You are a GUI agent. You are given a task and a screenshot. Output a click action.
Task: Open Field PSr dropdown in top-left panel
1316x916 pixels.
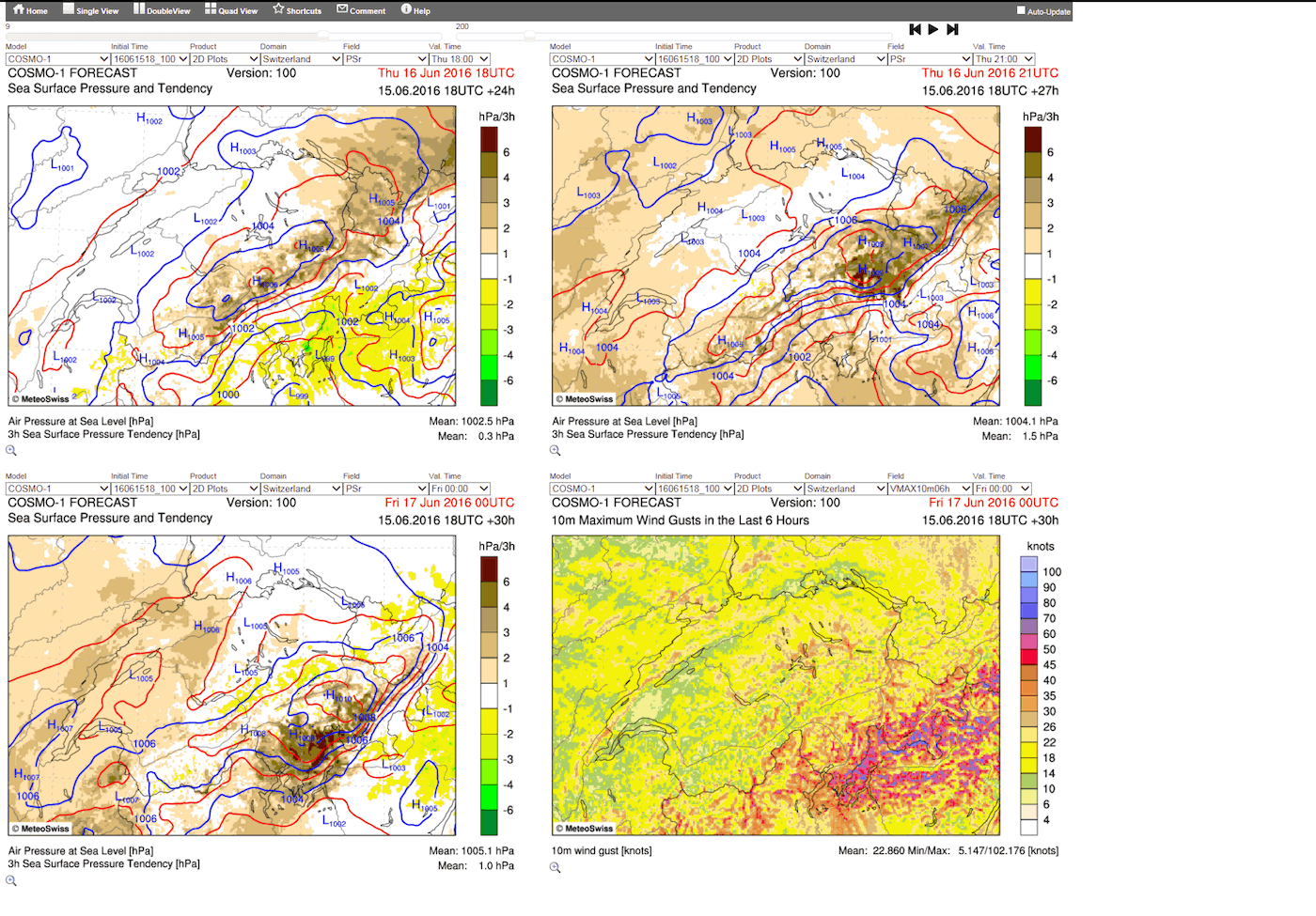385,59
